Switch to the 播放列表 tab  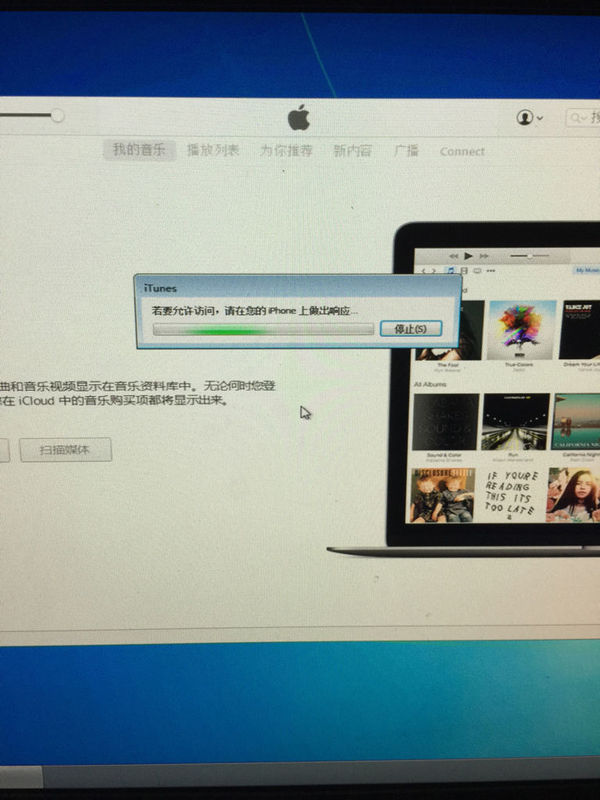tap(213, 151)
